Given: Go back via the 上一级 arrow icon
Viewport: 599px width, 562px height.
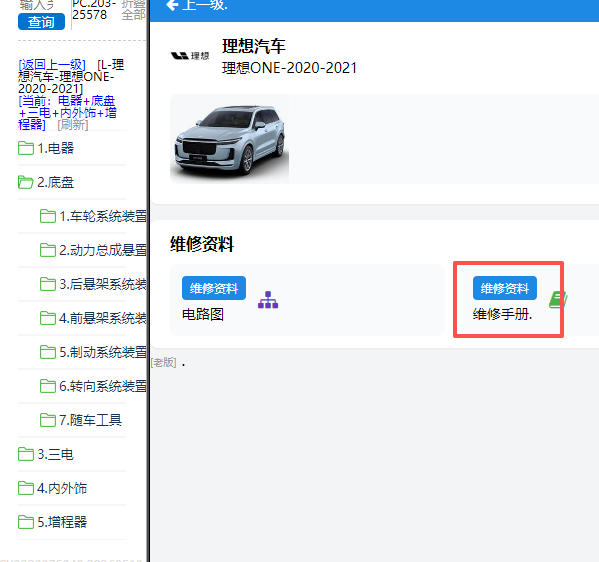Looking at the screenshot, I should pyautogui.click(x=173, y=5).
